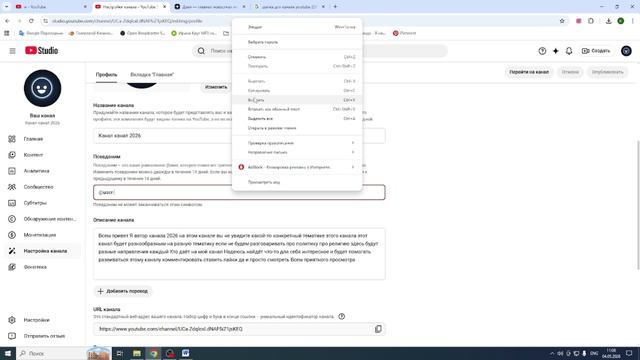Open the account avatar in top right
This screenshot has height=360, width=640.
pos(626,51)
